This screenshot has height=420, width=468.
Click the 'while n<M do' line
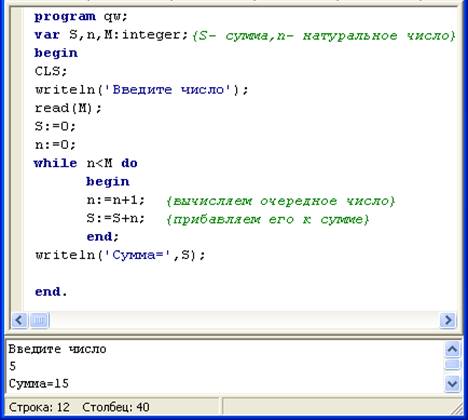click(x=86, y=163)
